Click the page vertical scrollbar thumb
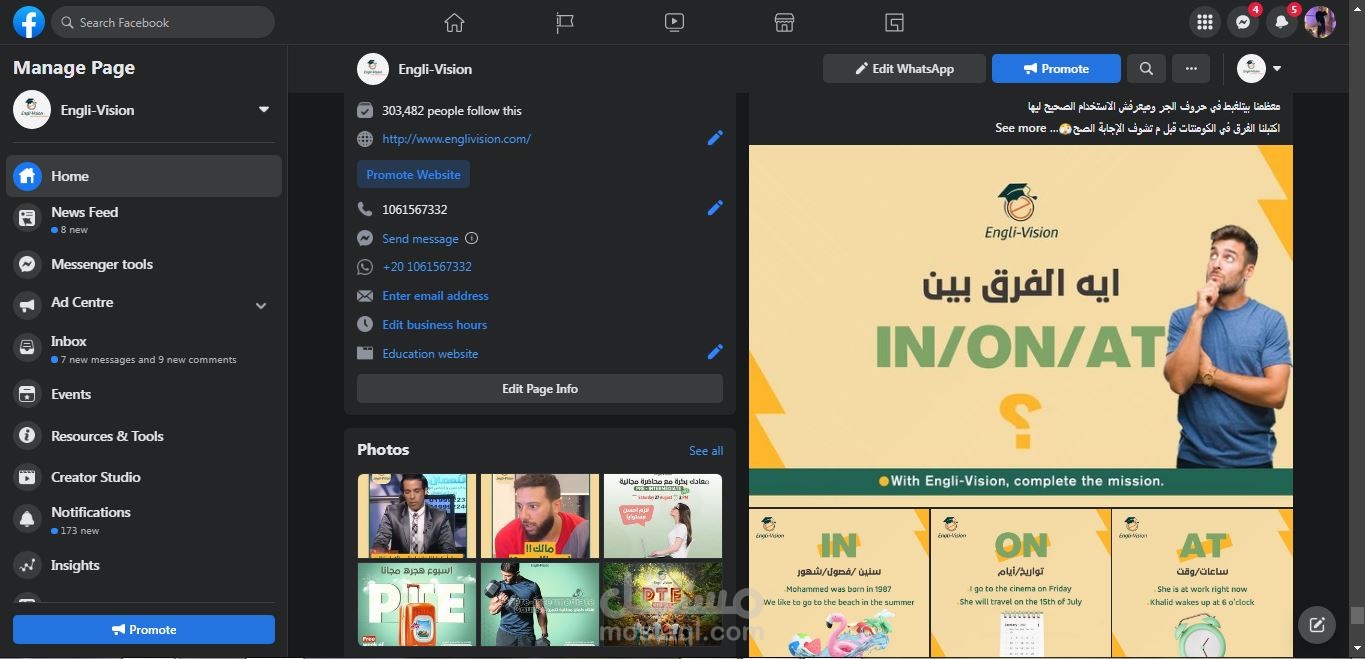The width and height of the screenshot is (1365, 659). click(x=1357, y=616)
